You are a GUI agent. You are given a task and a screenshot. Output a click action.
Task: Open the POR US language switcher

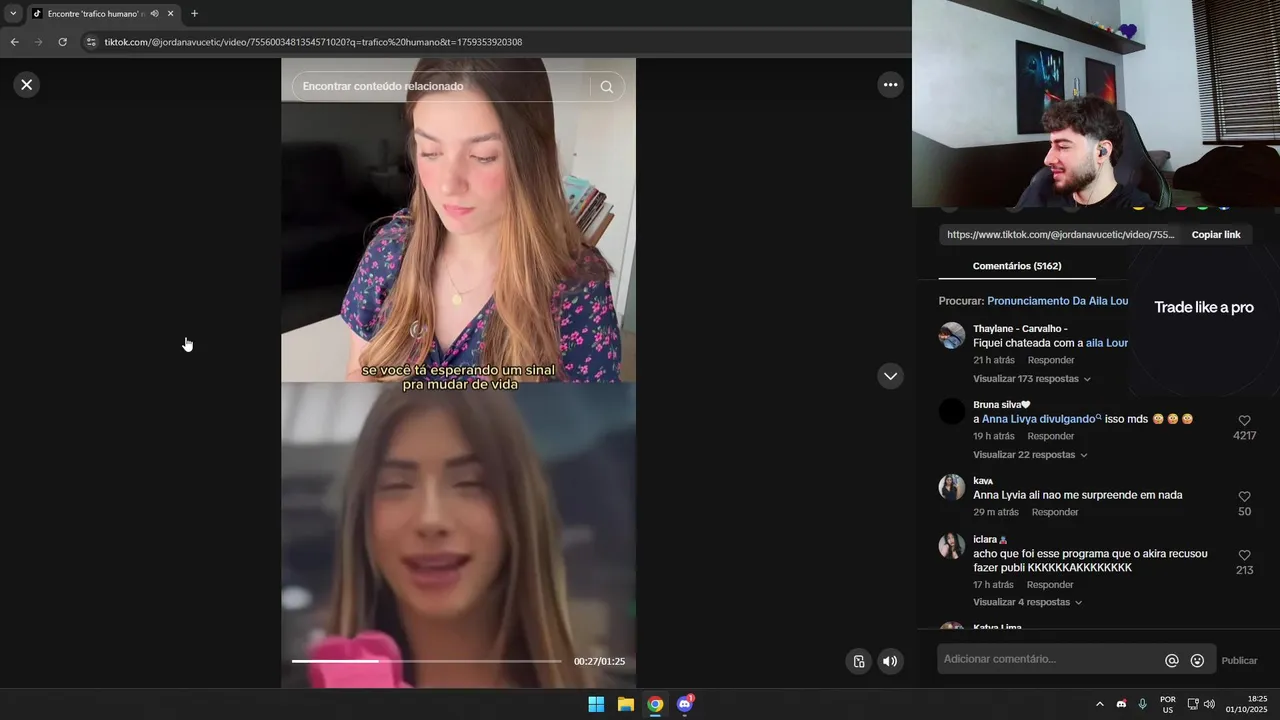tap(1168, 704)
